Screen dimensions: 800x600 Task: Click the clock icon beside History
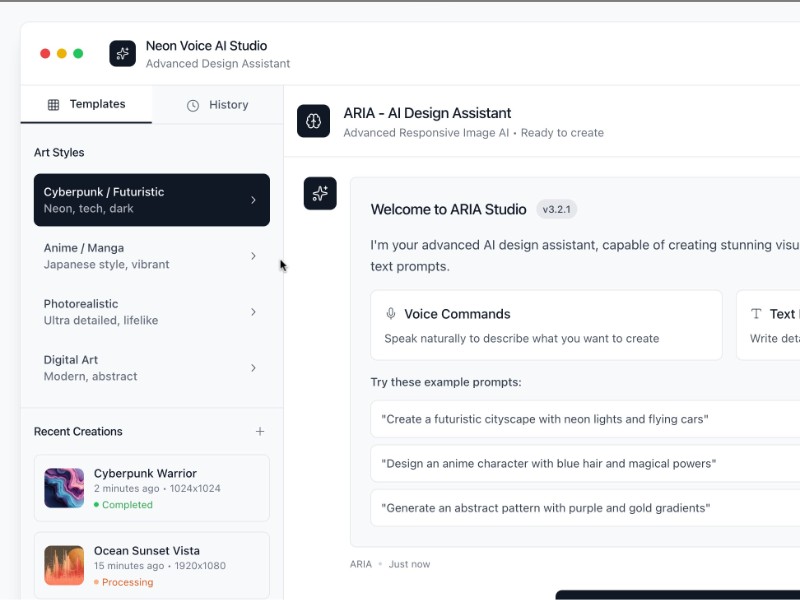click(191, 104)
